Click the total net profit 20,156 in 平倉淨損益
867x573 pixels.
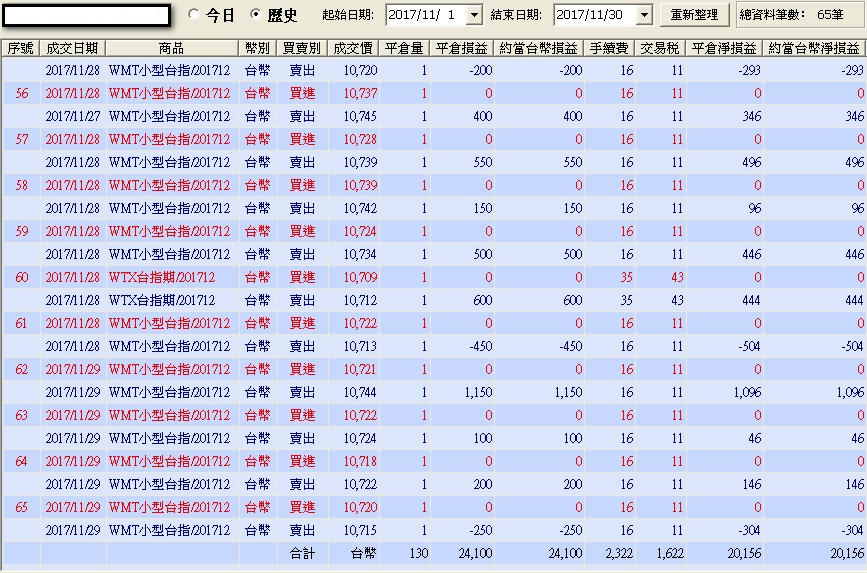(x=744, y=553)
